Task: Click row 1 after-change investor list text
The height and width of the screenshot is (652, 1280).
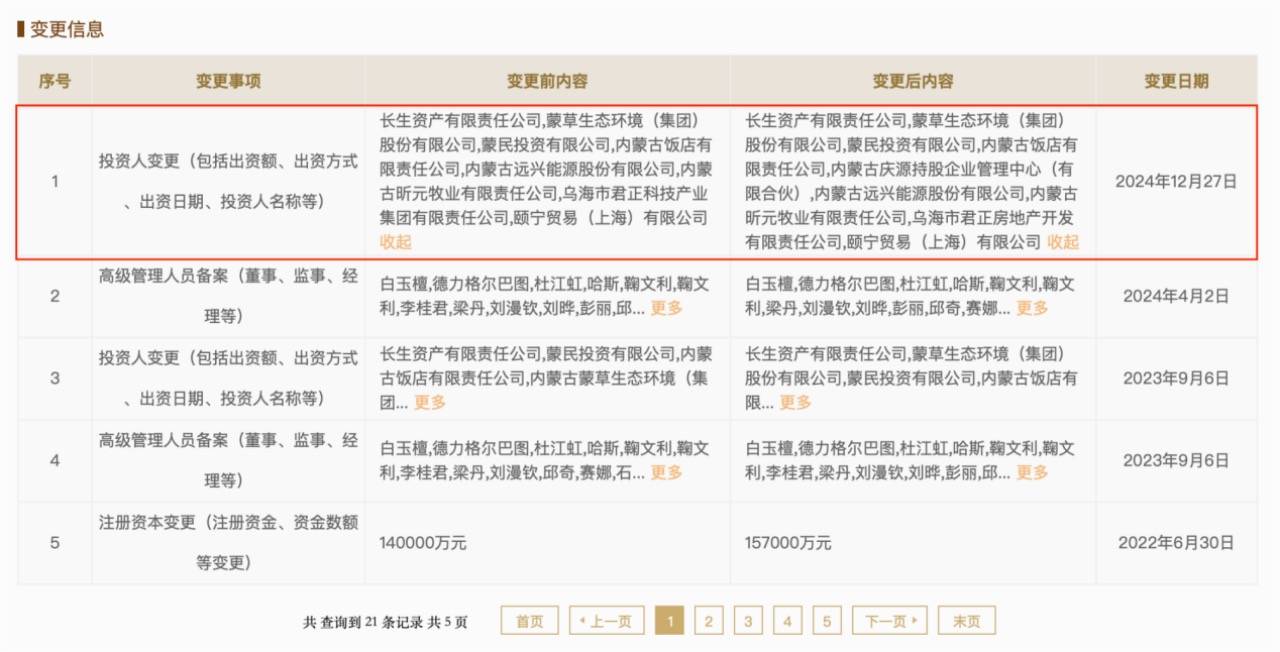Action: tap(912, 181)
